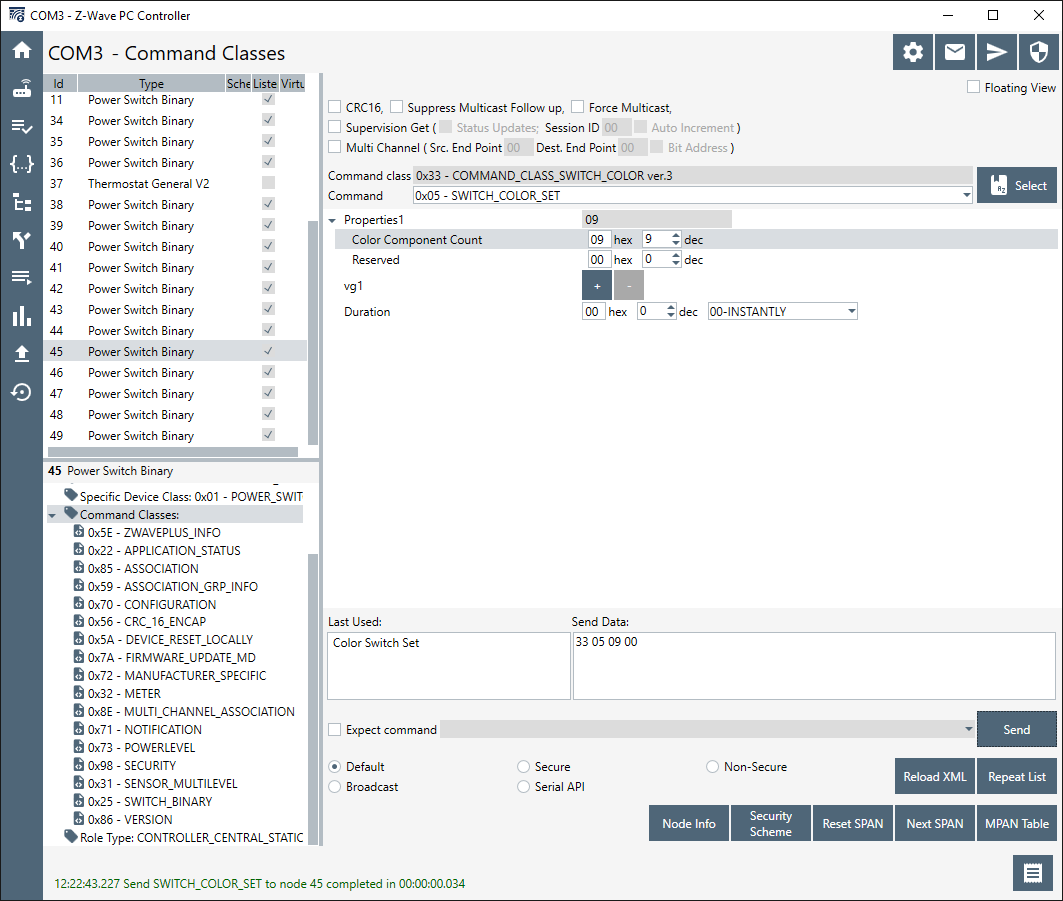Image resolution: width=1063 pixels, height=901 pixels.
Task: Select node 37 Thermostat General V2
Action: pyautogui.click(x=148, y=184)
